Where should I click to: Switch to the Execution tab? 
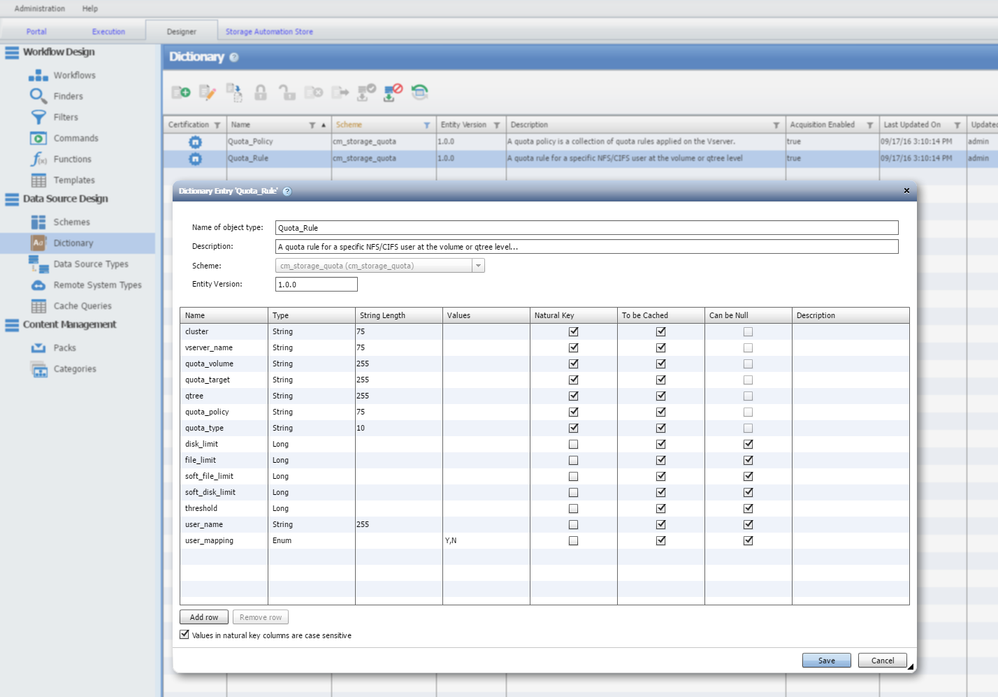pyautogui.click(x=108, y=32)
